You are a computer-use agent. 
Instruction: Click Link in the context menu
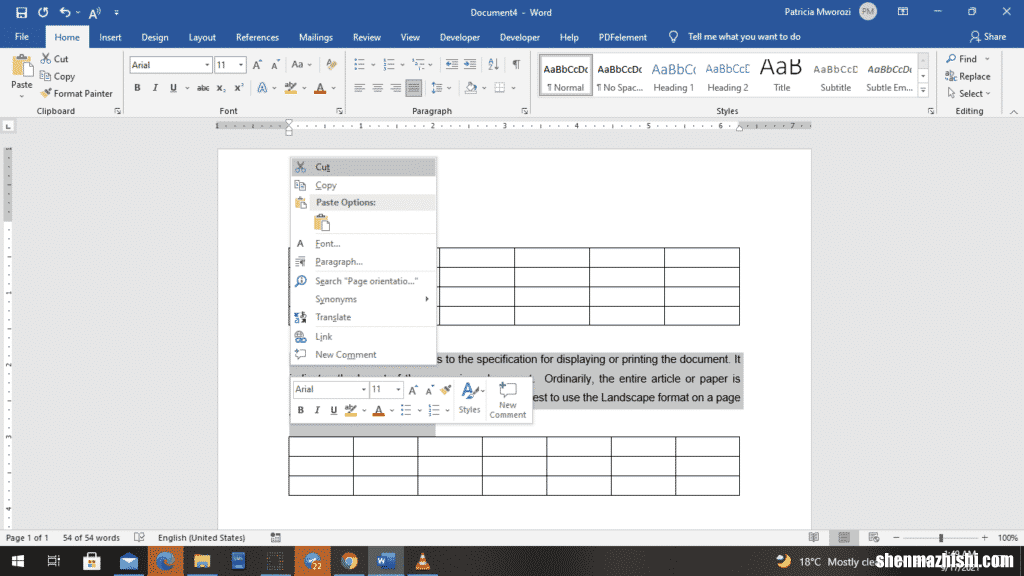(x=363, y=337)
